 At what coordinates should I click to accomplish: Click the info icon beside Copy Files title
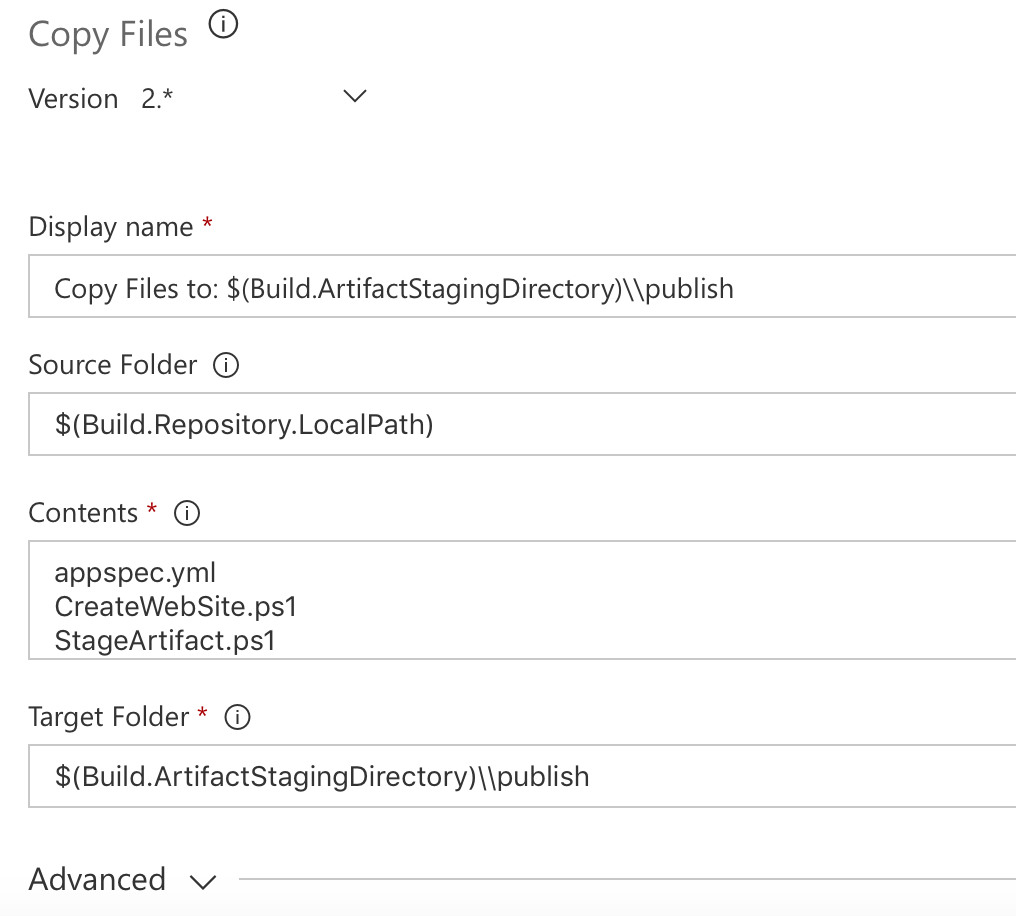click(x=224, y=26)
